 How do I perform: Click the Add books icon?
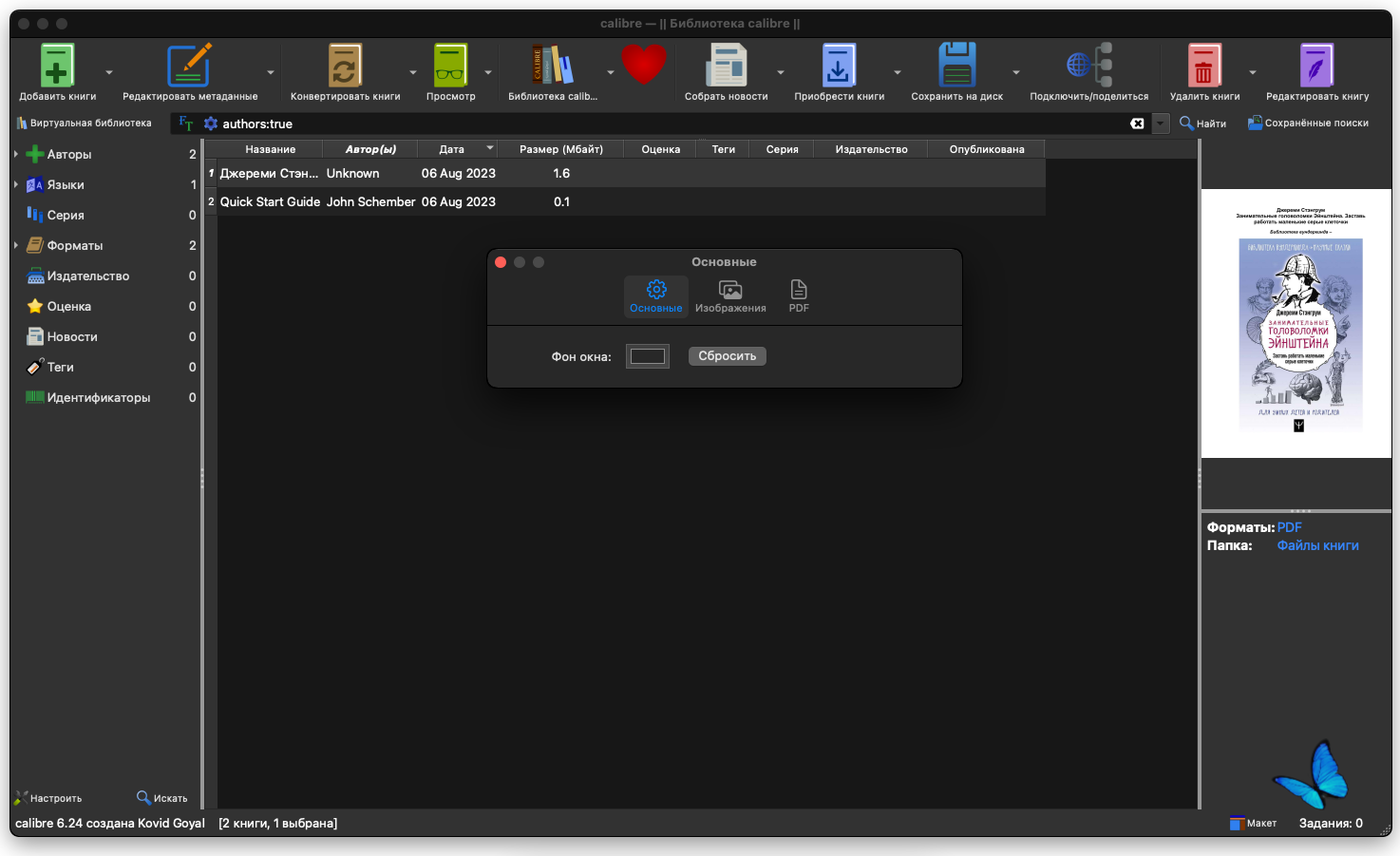coord(57,67)
